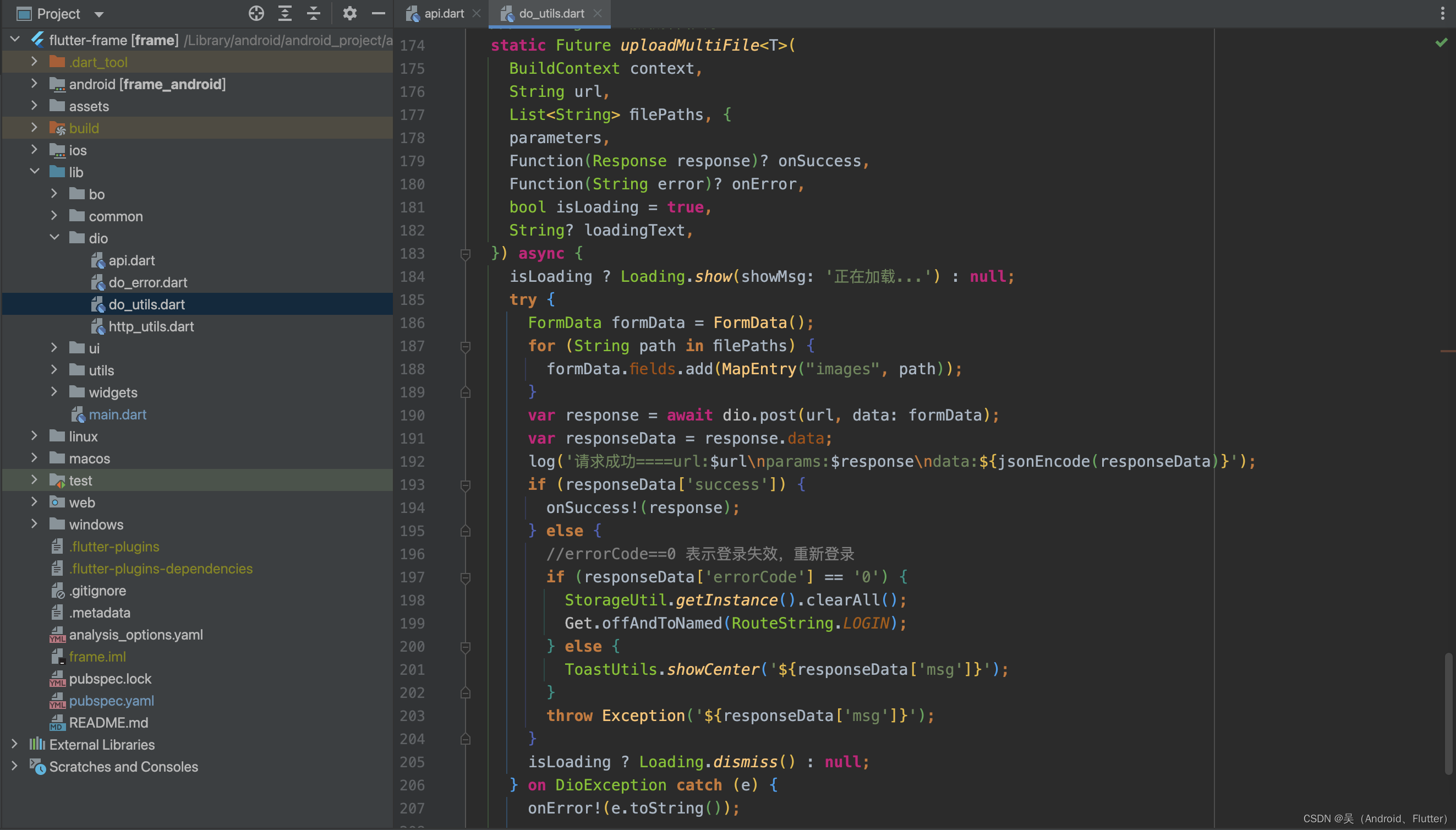The width and height of the screenshot is (1456, 830).
Task: Click the green checkmark inspection indicator
Action: (x=1441, y=43)
